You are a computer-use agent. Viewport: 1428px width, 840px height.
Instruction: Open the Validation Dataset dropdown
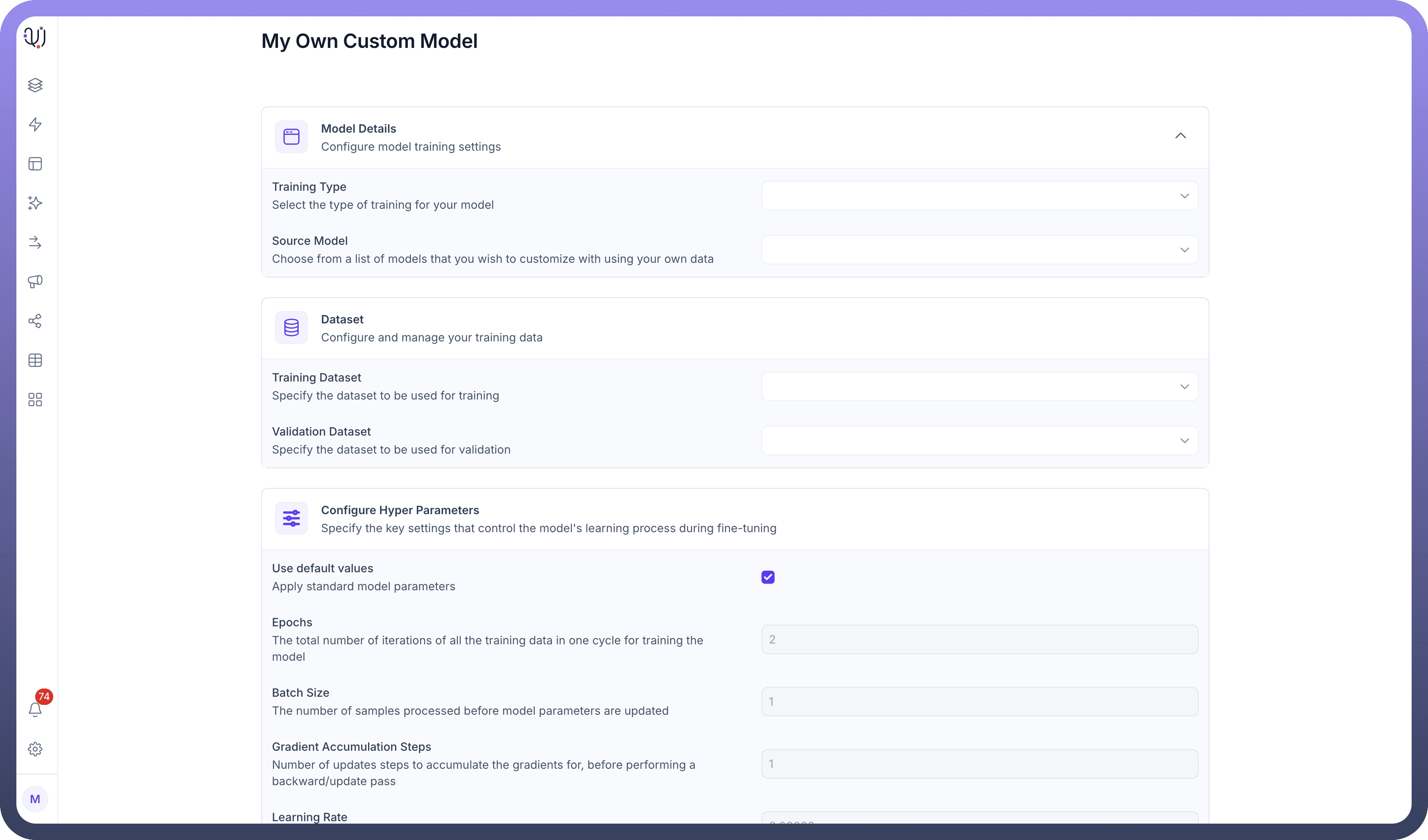[979, 441]
